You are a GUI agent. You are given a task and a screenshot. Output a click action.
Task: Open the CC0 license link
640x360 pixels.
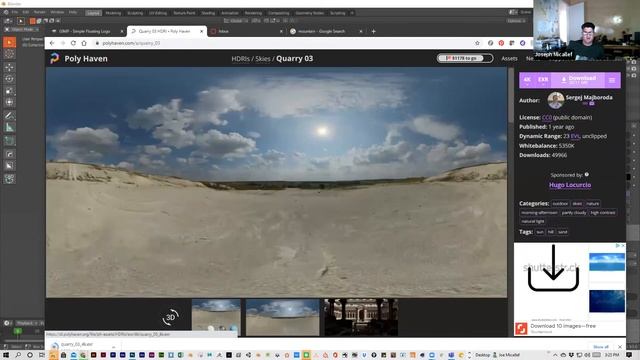547,118
